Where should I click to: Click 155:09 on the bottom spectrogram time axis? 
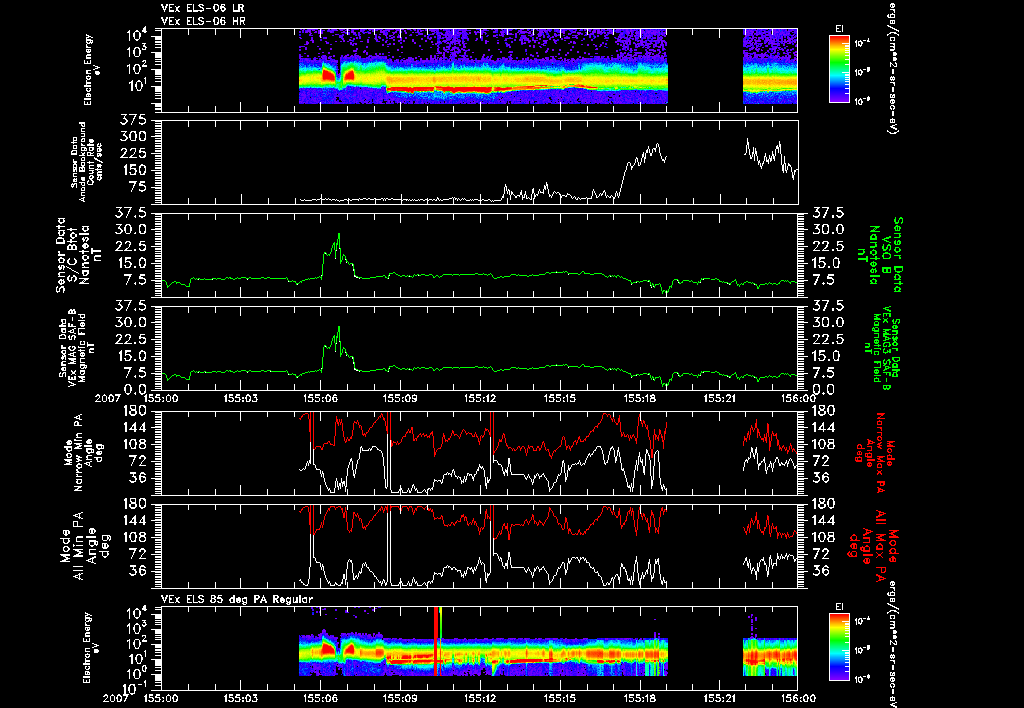[400, 698]
